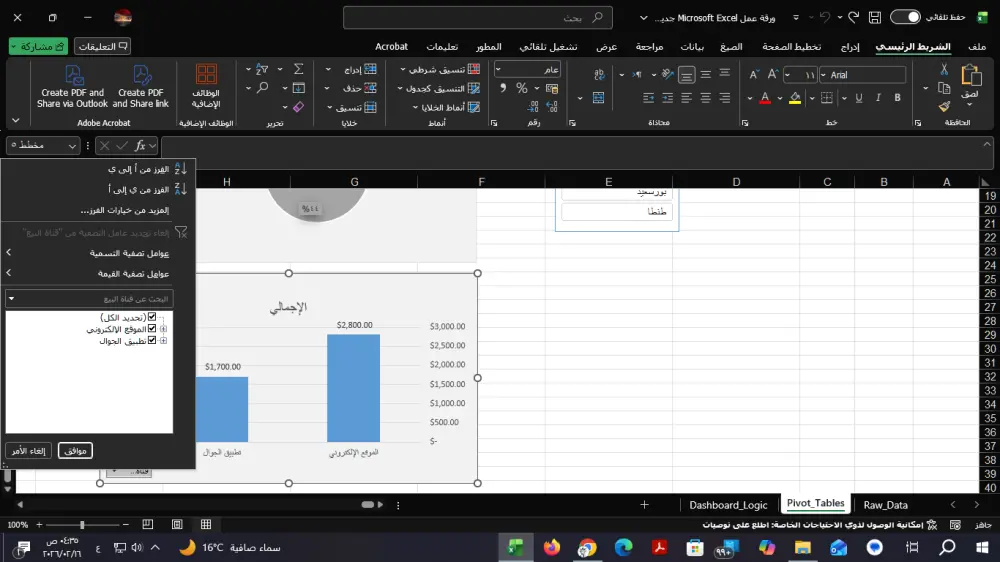Open the Add-ins icon (الوظائف الإضافية)
1000x562 pixels.
click(206, 74)
